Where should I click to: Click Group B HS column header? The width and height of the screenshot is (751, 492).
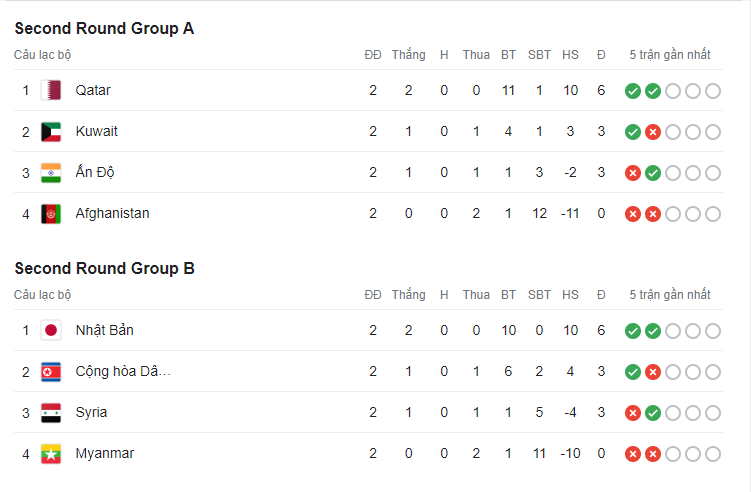(570, 295)
